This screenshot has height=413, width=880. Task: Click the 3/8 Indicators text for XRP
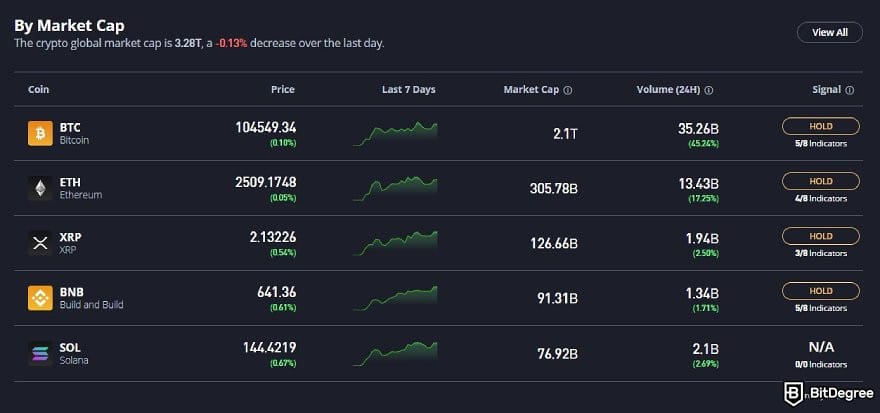(821, 254)
